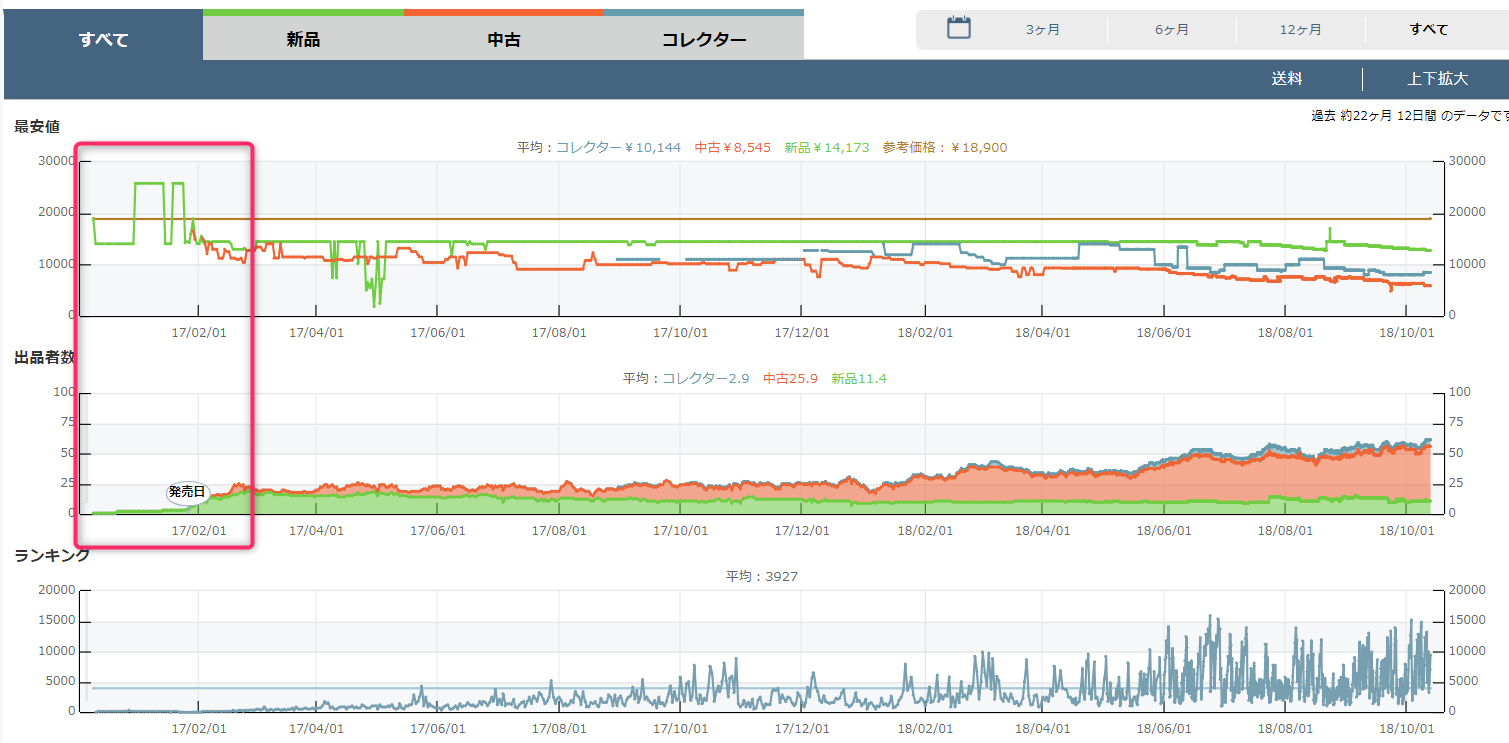1509x743 pixels.
Task: Click the calendar icon beside period options
Action: [x=958, y=28]
